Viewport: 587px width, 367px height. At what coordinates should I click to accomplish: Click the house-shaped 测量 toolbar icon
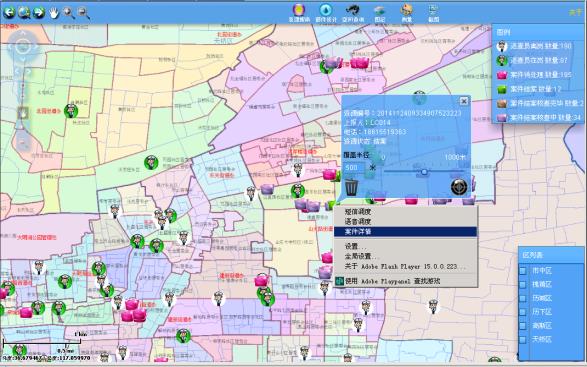click(x=407, y=10)
